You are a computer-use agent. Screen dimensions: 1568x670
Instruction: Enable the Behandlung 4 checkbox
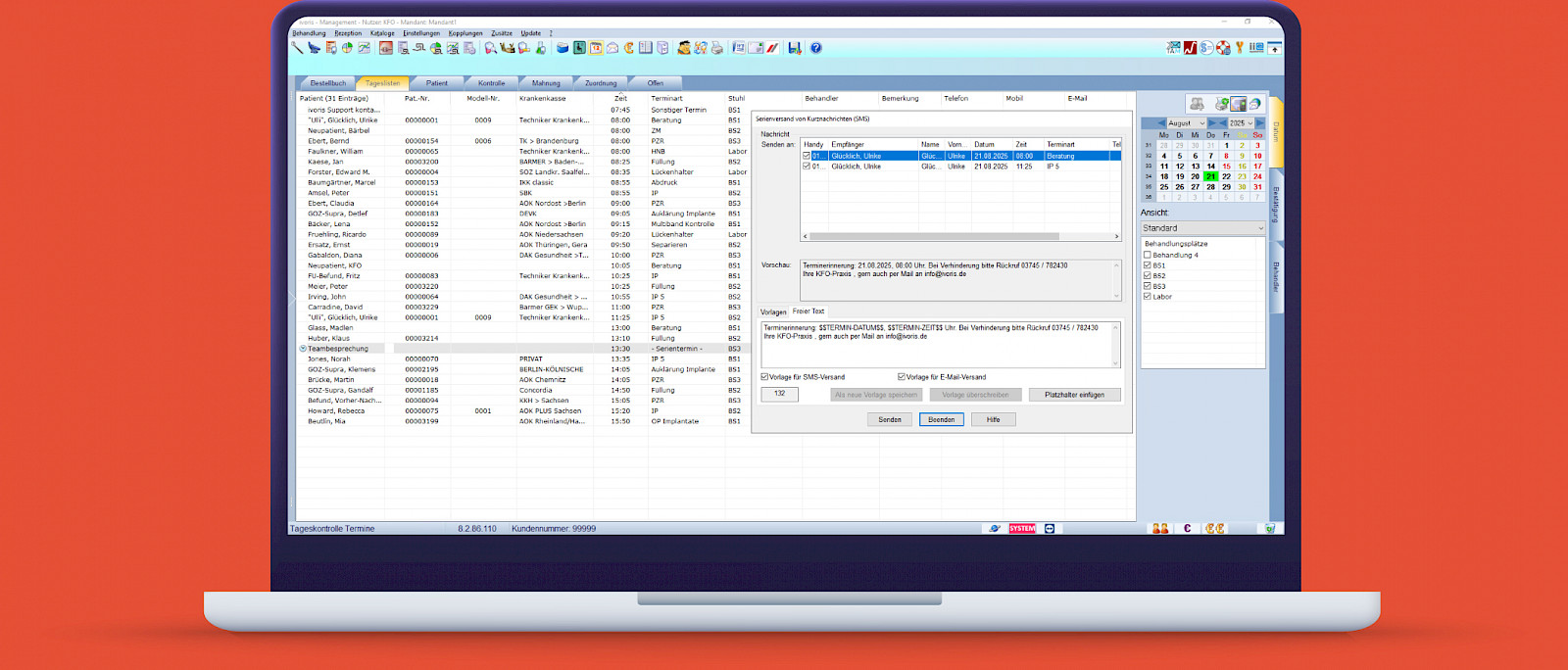pos(1148,255)
